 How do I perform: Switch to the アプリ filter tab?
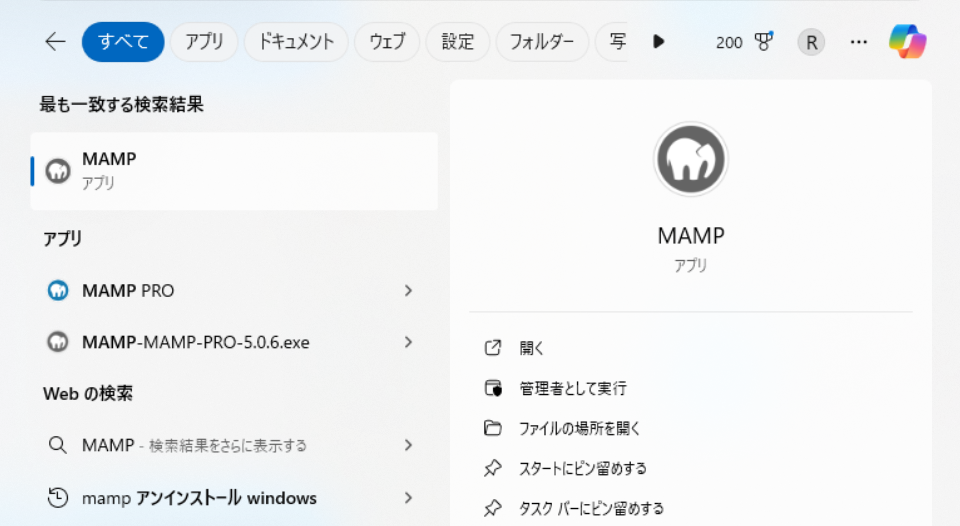pos(204,42)
